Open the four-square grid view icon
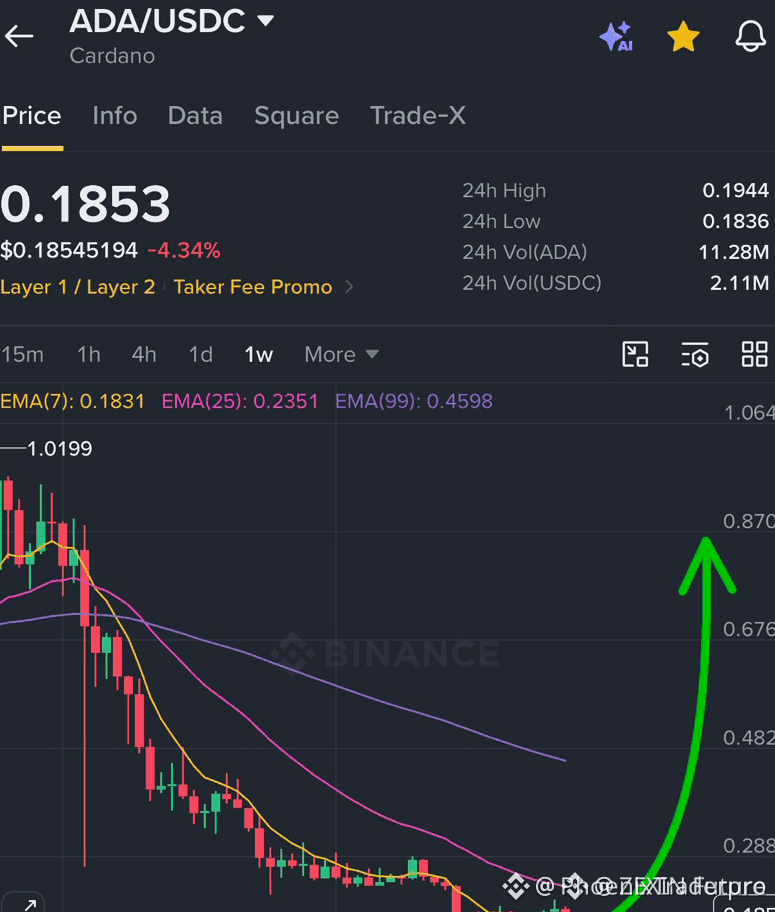Image resolution: width=775 pixels, height=912 pixels. click(755, 354)
